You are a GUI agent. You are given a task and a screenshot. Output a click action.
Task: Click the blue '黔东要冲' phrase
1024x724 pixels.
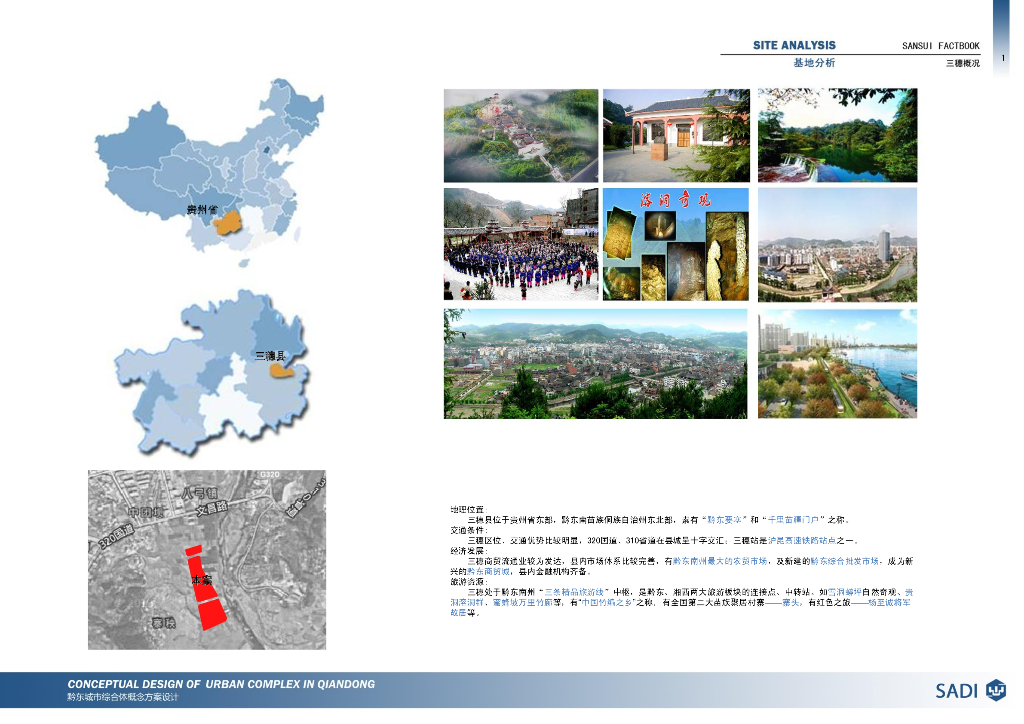[x=725, y=520]
